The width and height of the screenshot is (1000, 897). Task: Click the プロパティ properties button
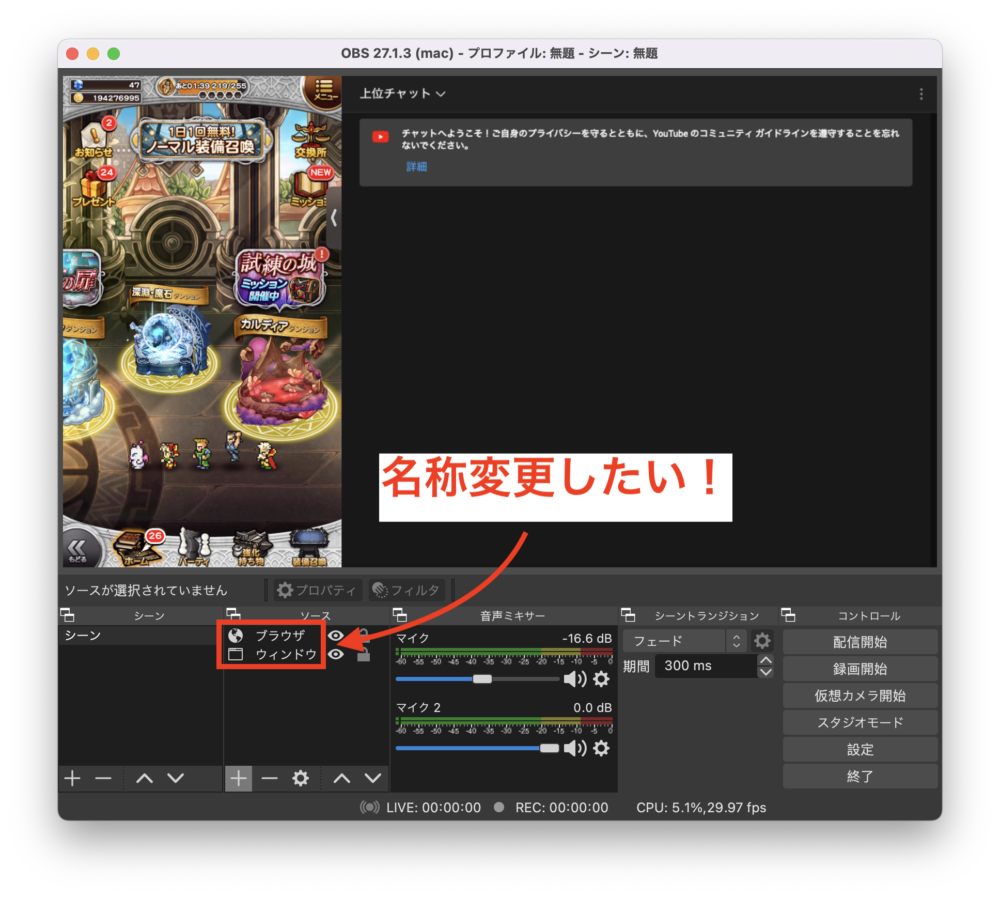coord(317,590)
